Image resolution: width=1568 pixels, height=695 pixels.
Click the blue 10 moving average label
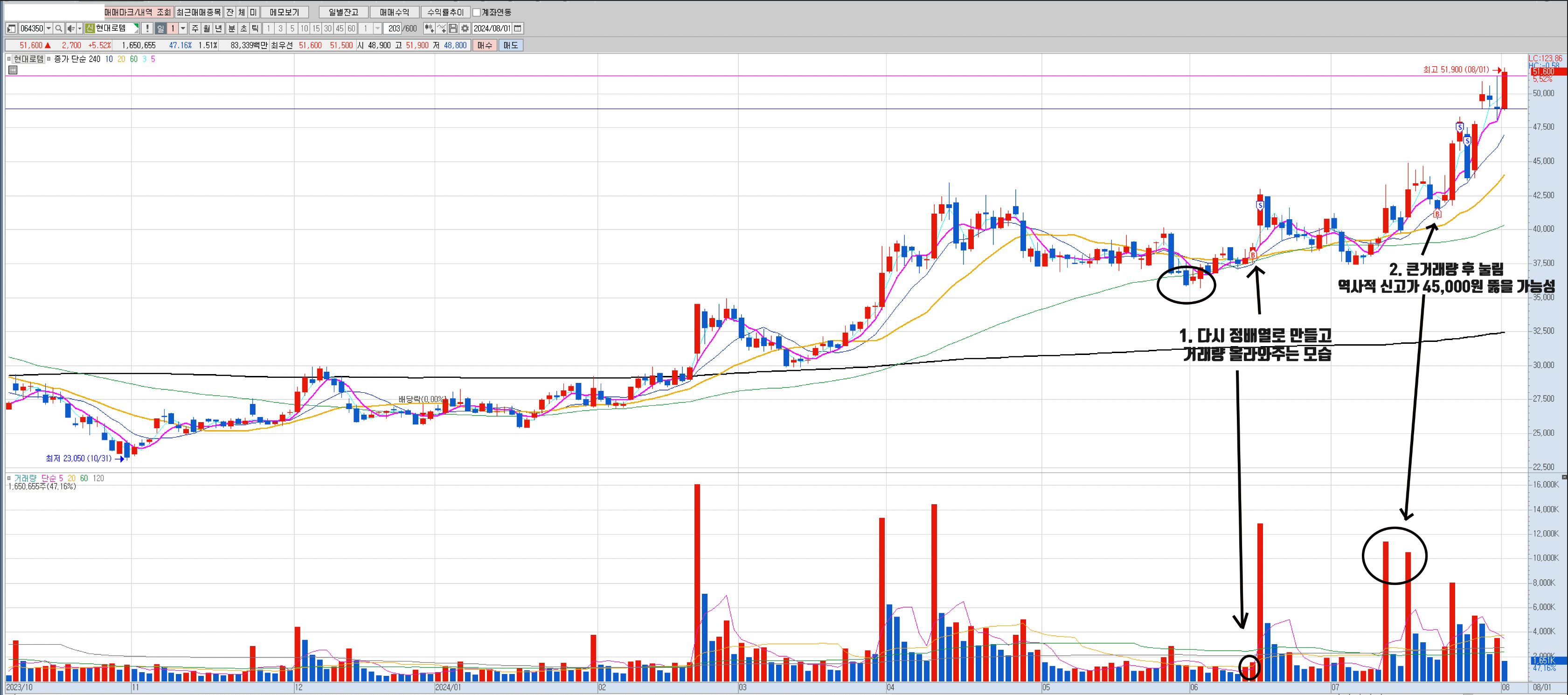pyautogui.click(x=109, y=59)
